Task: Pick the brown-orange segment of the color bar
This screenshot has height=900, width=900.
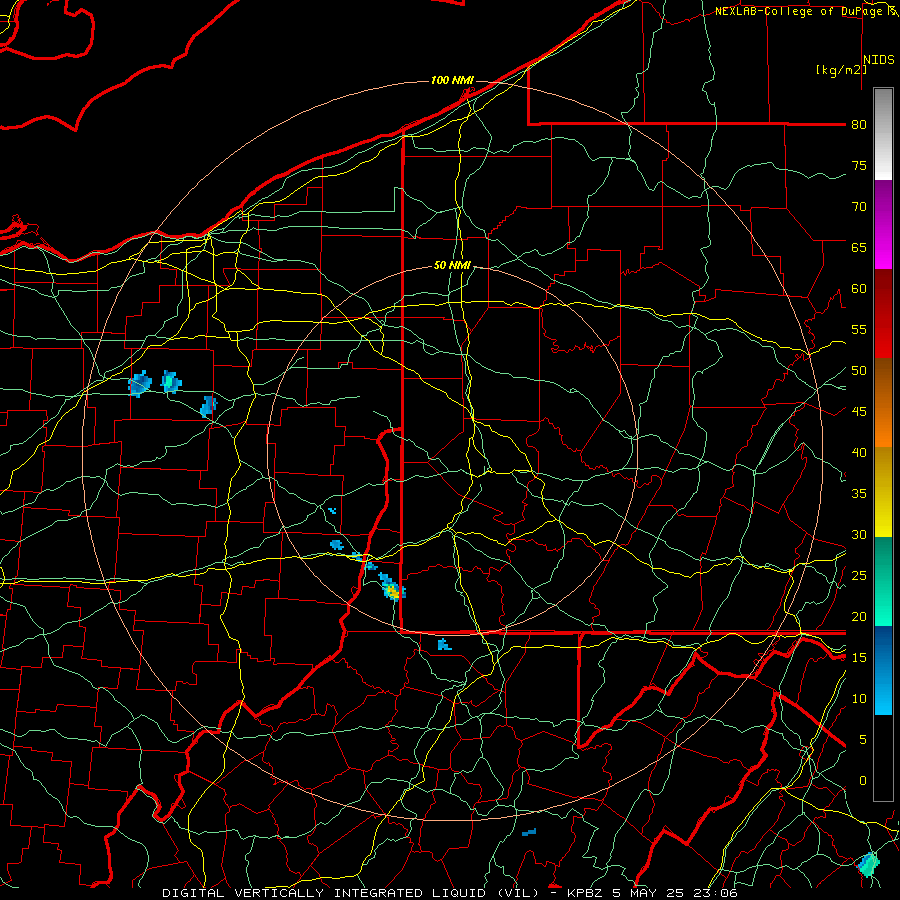Action: (883, 403)
